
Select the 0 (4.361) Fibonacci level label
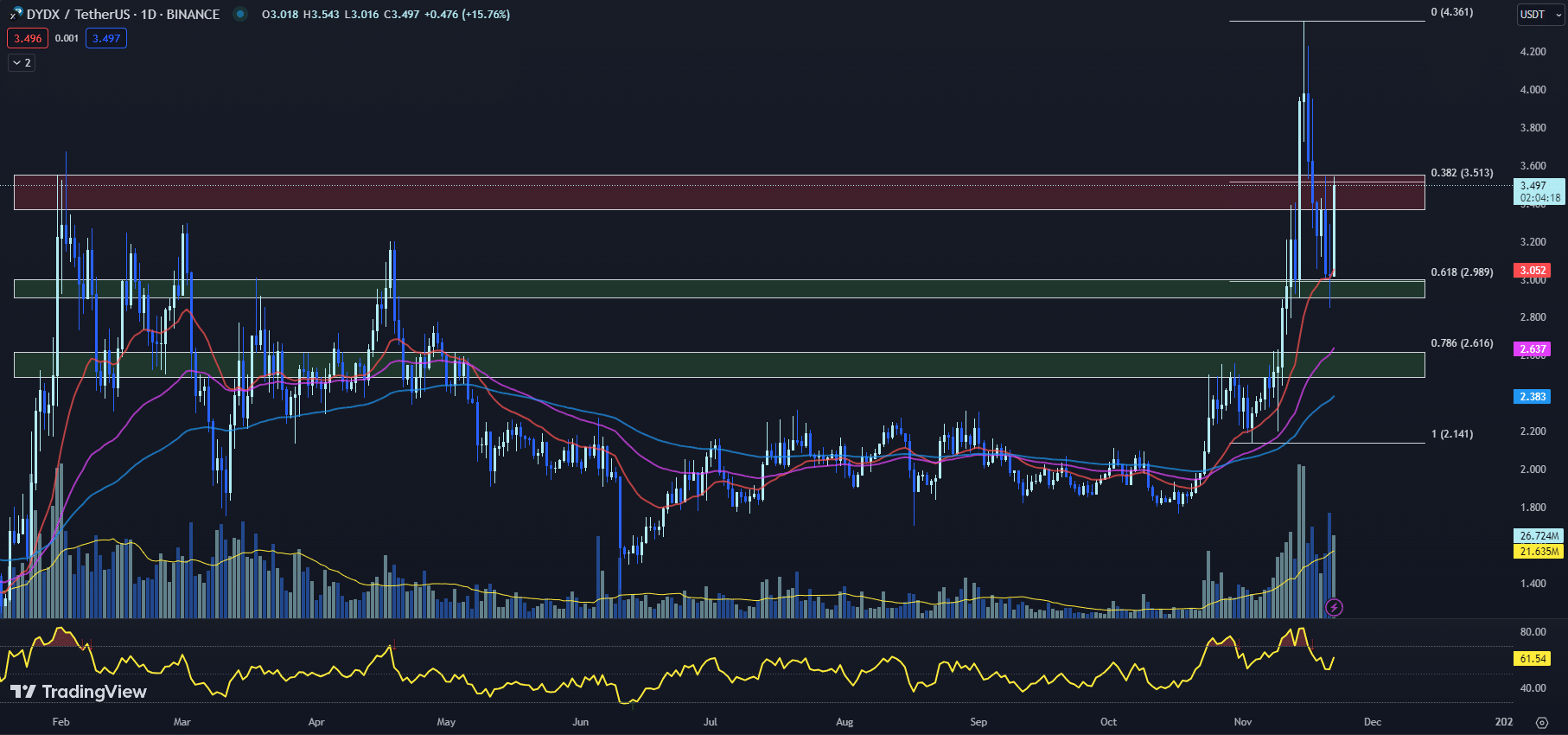pos(1451,12)
